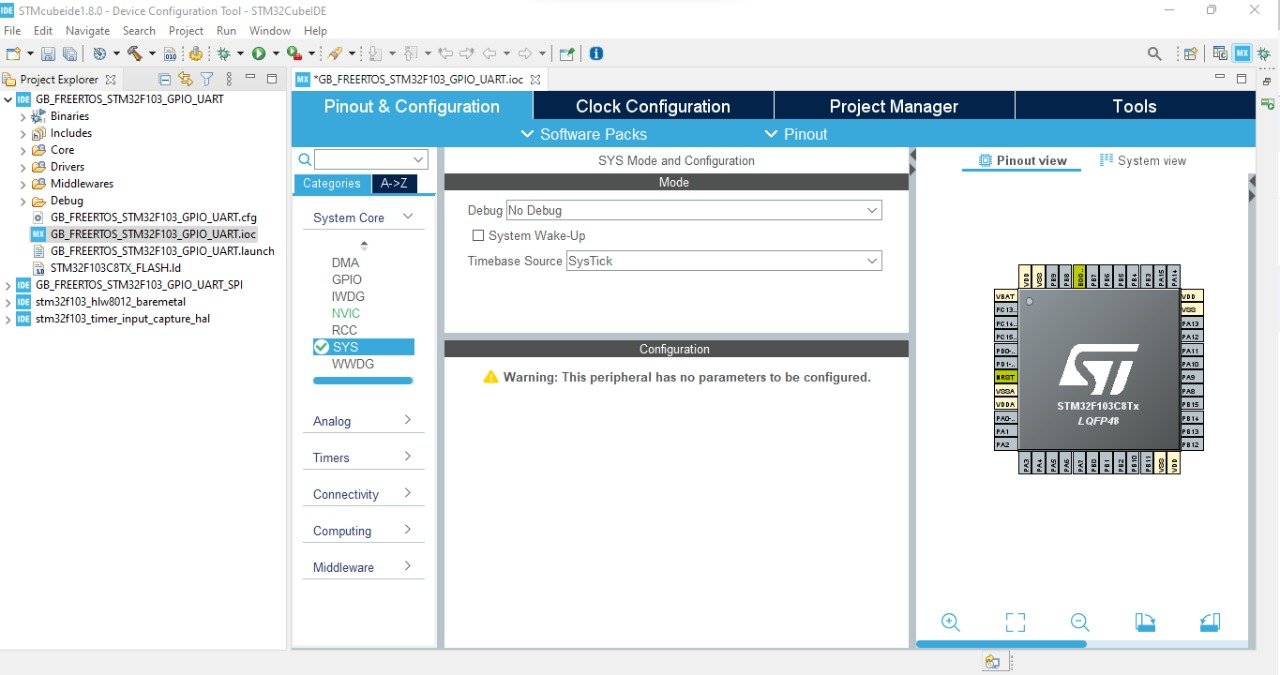Open the Window menu
1280x675 pixels.
coord(270,31)
